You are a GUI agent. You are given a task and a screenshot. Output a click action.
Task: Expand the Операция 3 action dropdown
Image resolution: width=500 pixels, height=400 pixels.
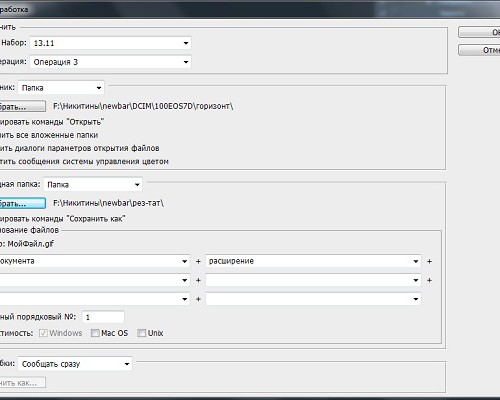(x=110, y=62)
